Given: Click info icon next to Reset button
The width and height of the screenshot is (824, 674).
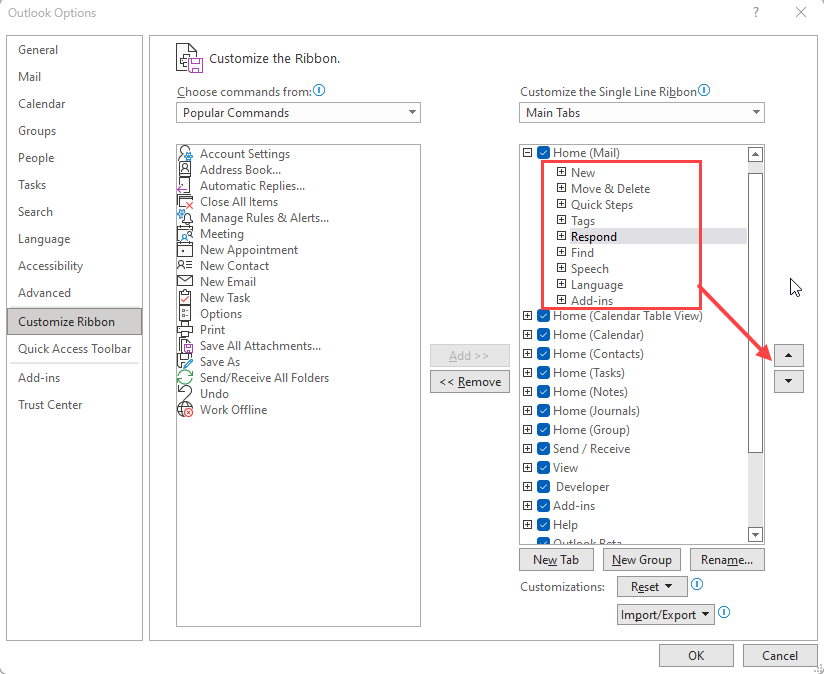Looking at the screenshot, I should (x=697, y=584).
